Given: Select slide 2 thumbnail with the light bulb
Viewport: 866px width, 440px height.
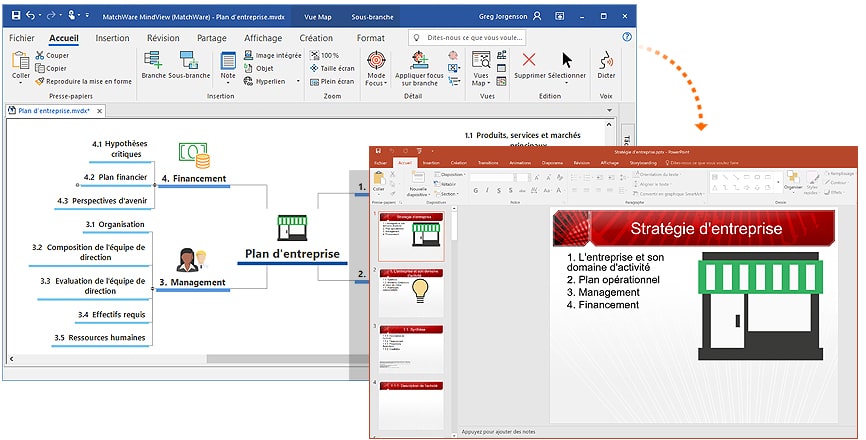Looking at the screenshot, I should tap(411, 291).
